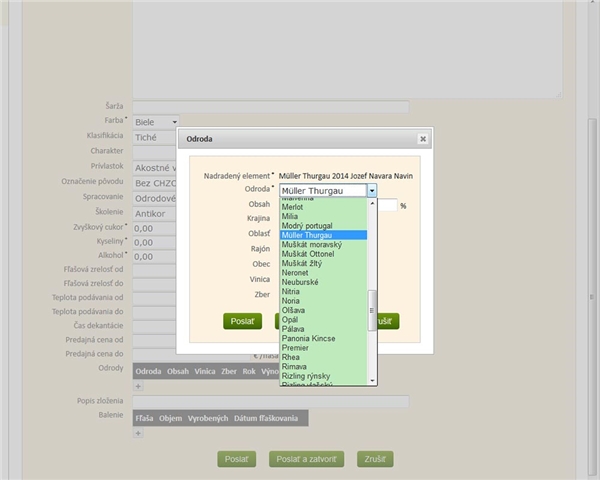Click Poslať button in Odroda dialog

point(243,321)
